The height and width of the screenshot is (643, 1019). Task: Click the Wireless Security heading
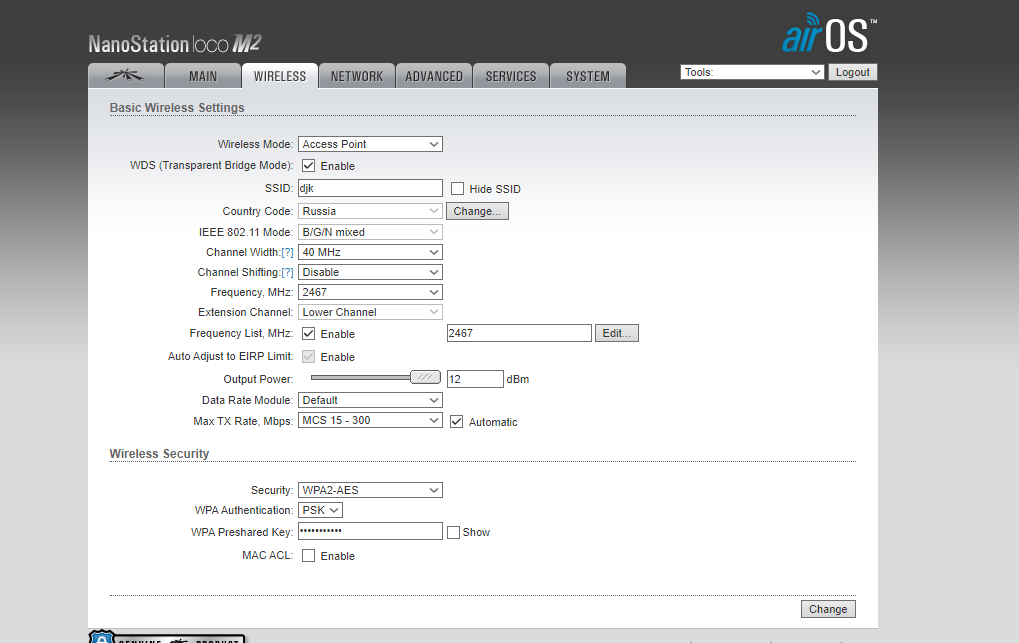click(159, 454)
